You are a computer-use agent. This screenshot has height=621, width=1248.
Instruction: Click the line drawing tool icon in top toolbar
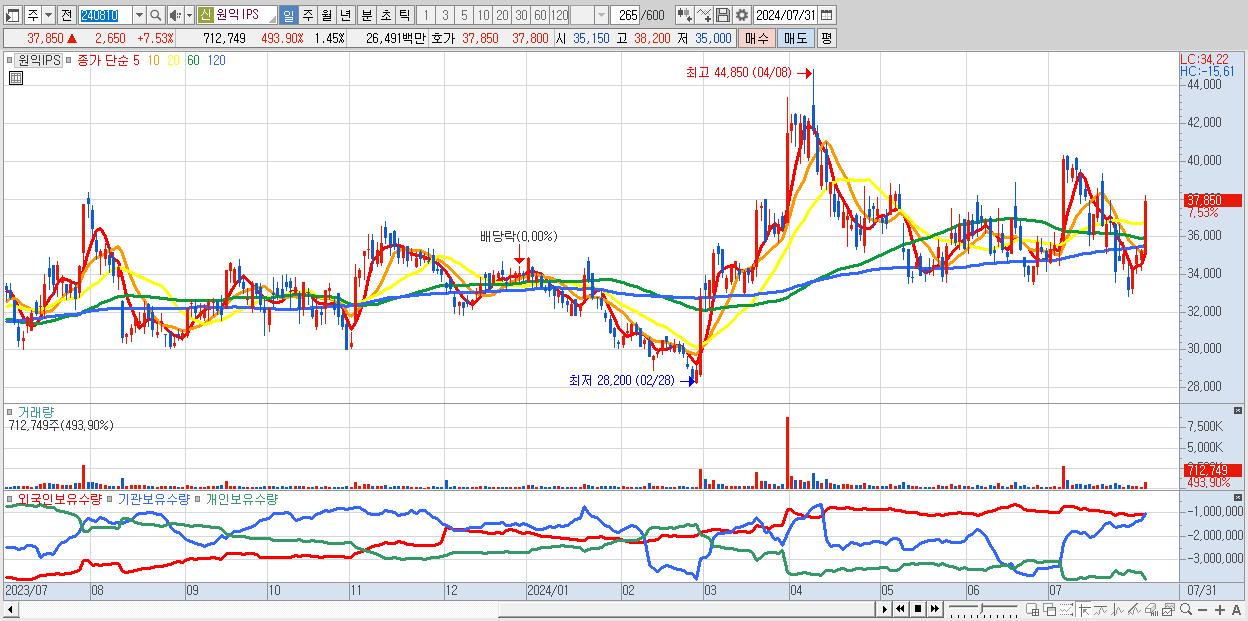pyautogui.click(x=704, y=15)
